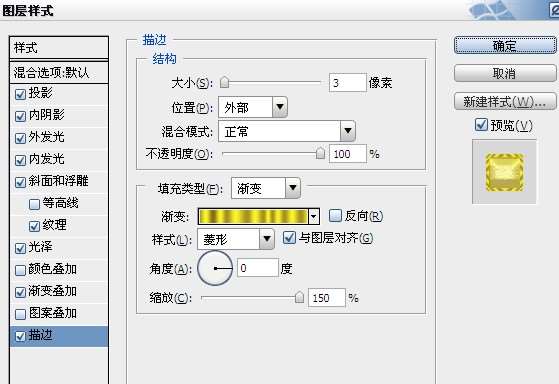Enable the 图案叠加 pattern overlay checkbox
The image size is (559, 384).
click(x=20, y=314)
